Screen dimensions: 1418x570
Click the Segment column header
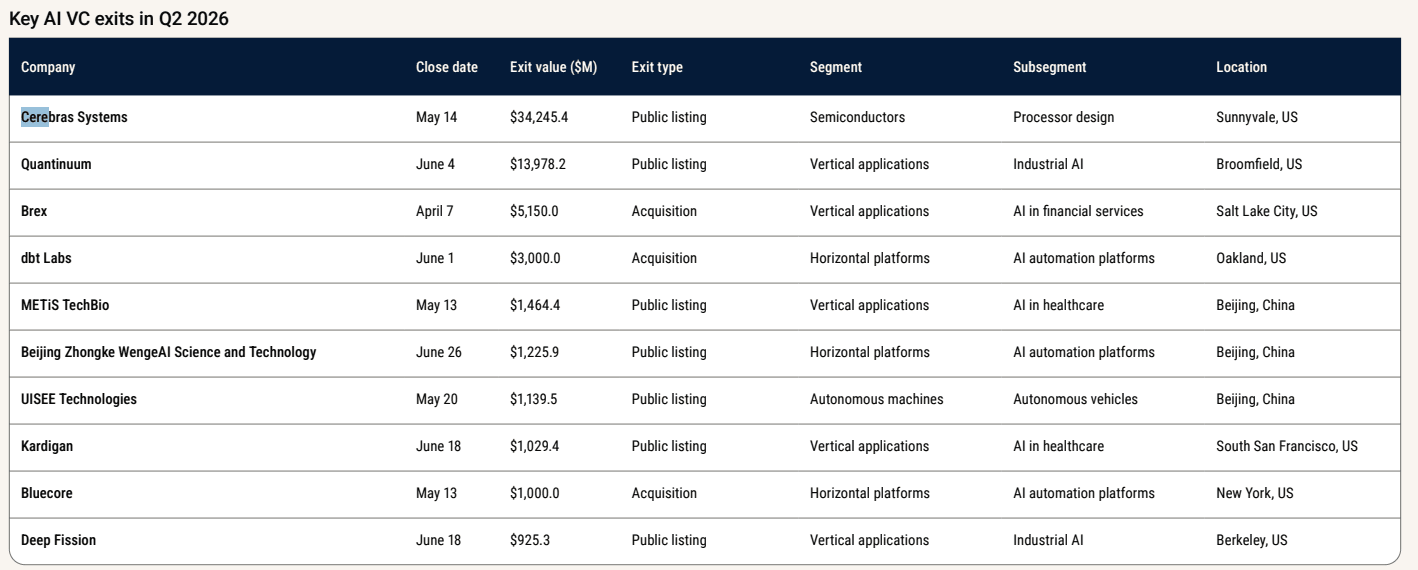[835, 67]
